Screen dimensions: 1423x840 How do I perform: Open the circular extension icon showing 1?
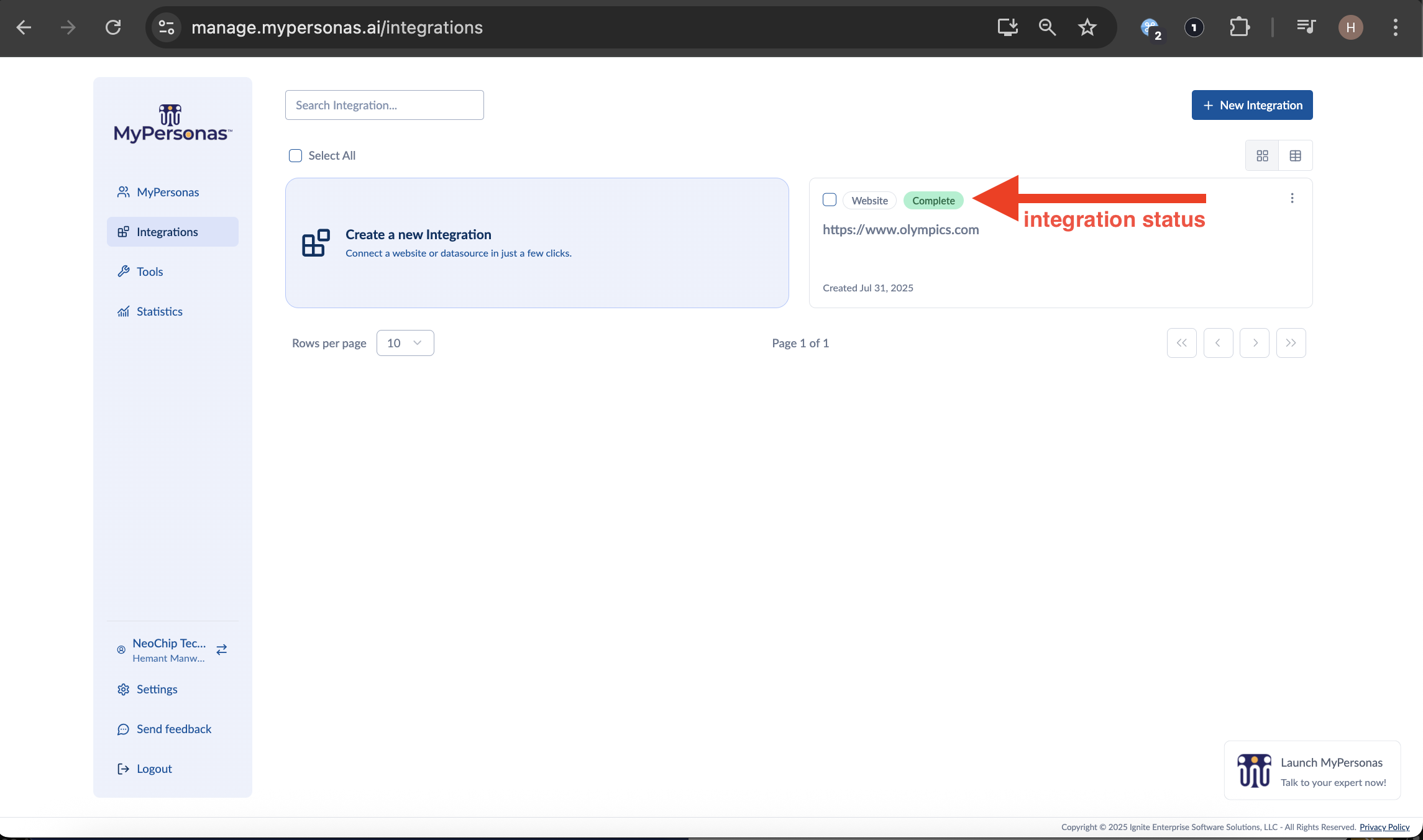coord(1194,27)
